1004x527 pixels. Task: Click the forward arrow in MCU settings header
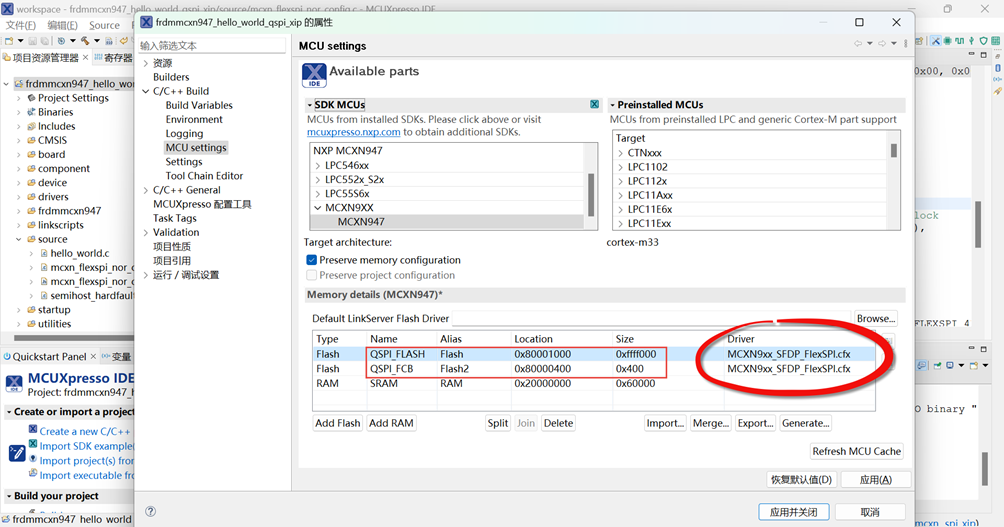[882, 44]
